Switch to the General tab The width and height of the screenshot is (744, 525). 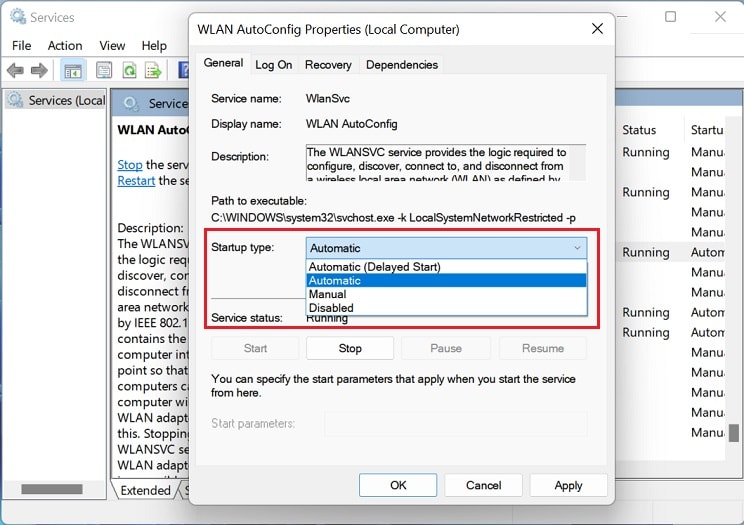point(223,63)
